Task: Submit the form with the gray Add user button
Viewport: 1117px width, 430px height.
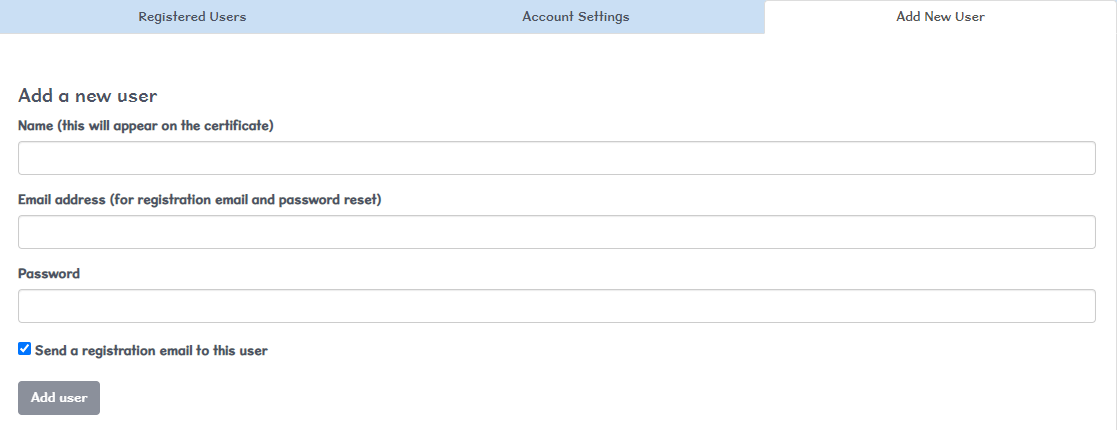Action: click(58, 398)
